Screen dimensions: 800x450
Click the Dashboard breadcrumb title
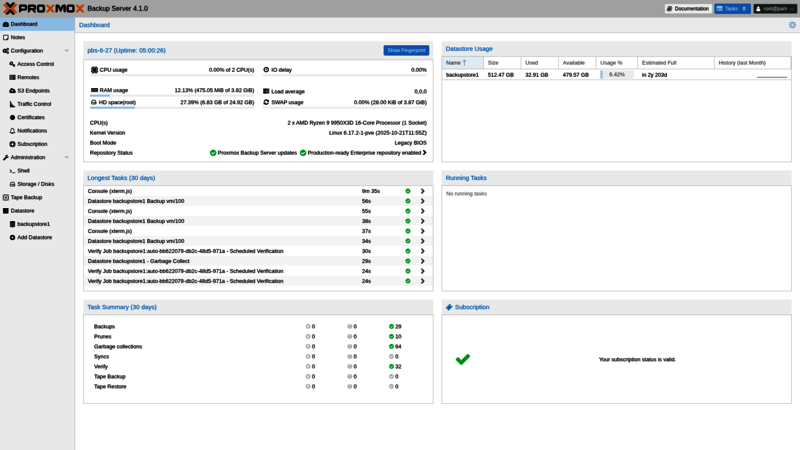(94, 25)
